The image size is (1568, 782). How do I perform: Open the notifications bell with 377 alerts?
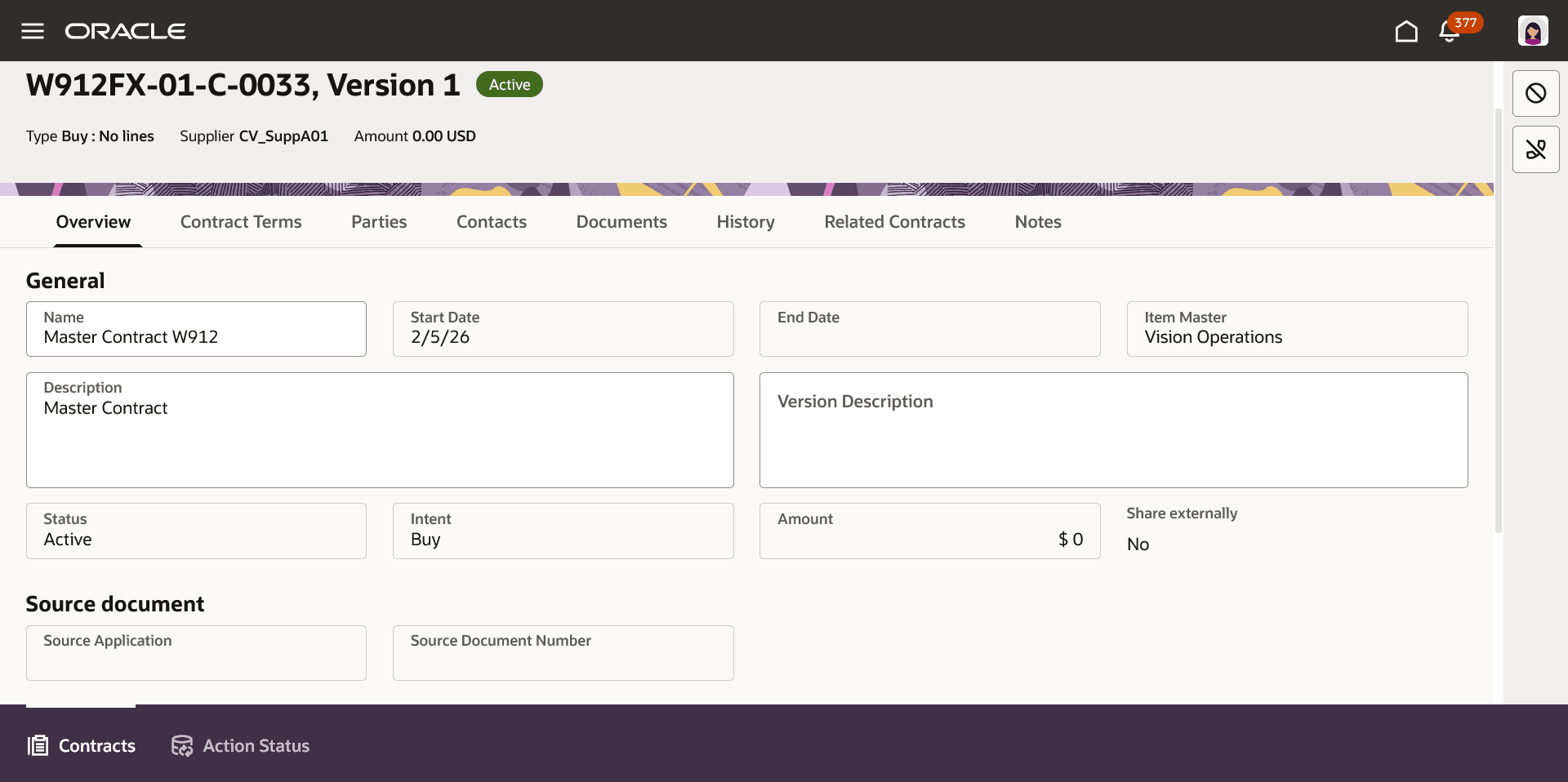1450,31
